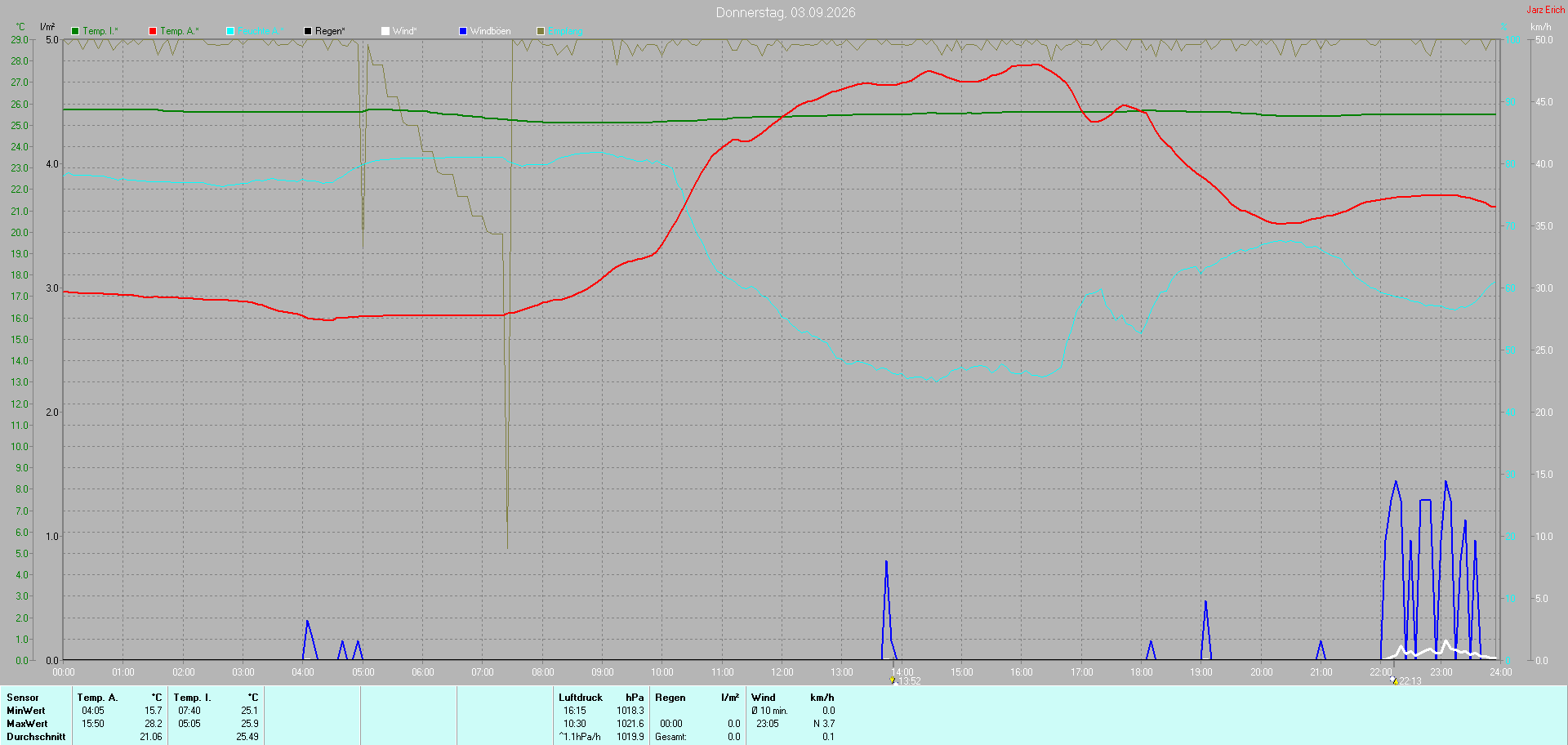Click the black Regen legend square
This screenshot has width=1568, height=745.
coord(308,31)
